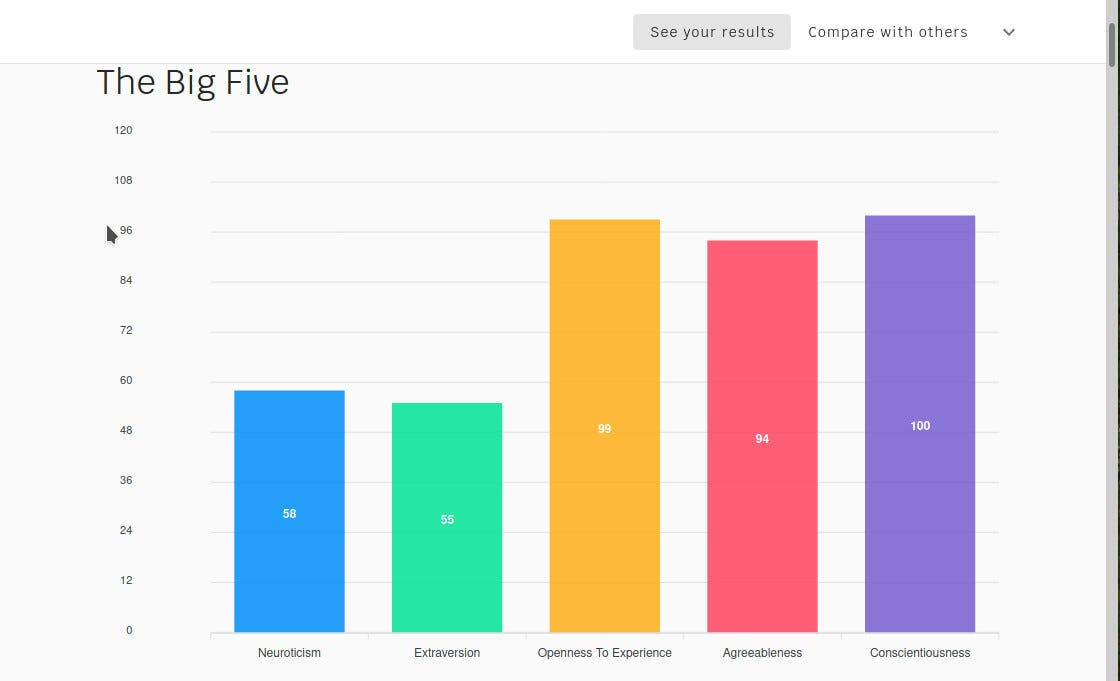Screen dimensions: 1120x681
Task: Click the 100 value inside purple bar
Action: pyautogui.click(x=920, y=426)
